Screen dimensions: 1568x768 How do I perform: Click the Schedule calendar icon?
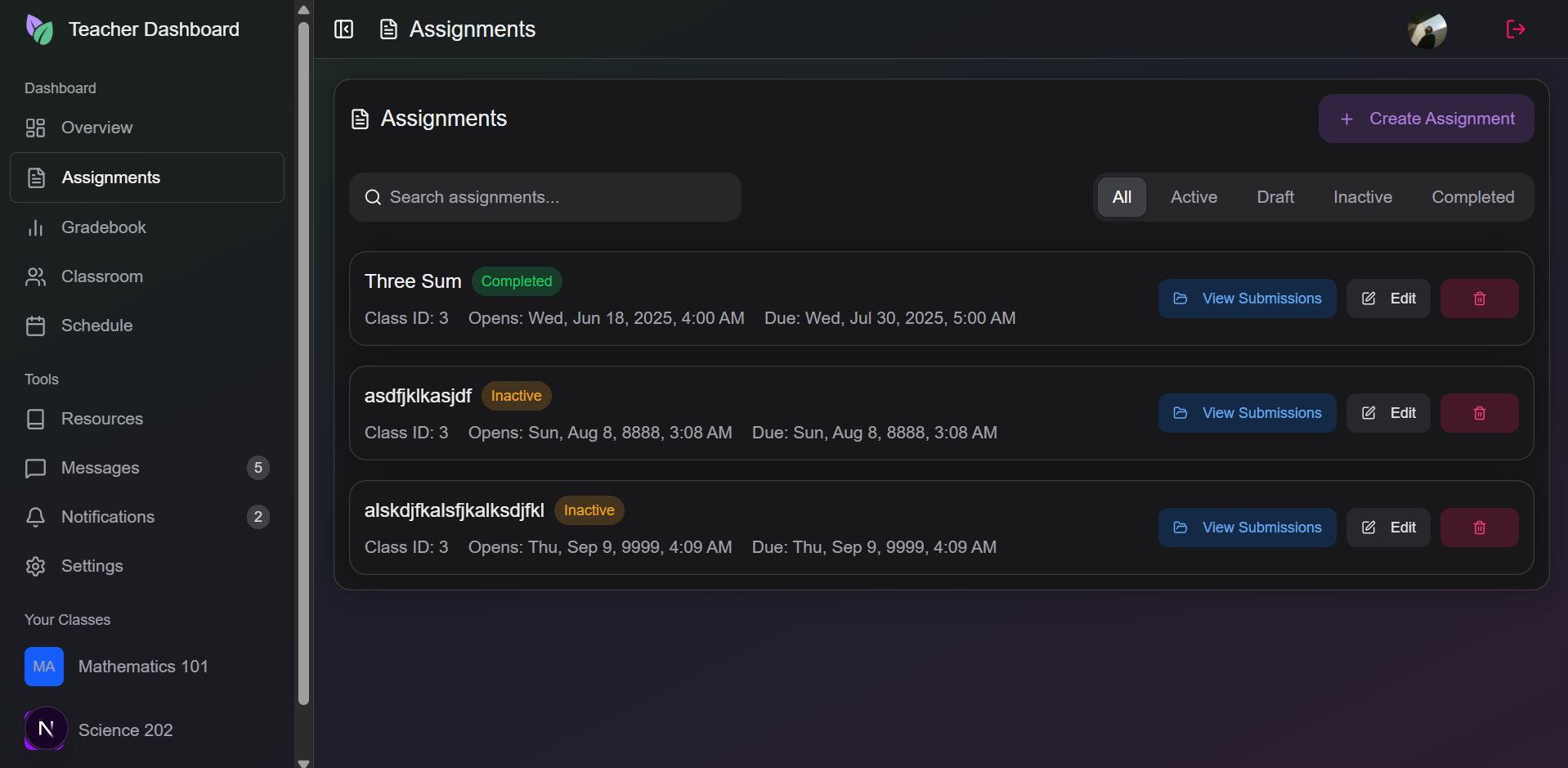coord(35,326)
